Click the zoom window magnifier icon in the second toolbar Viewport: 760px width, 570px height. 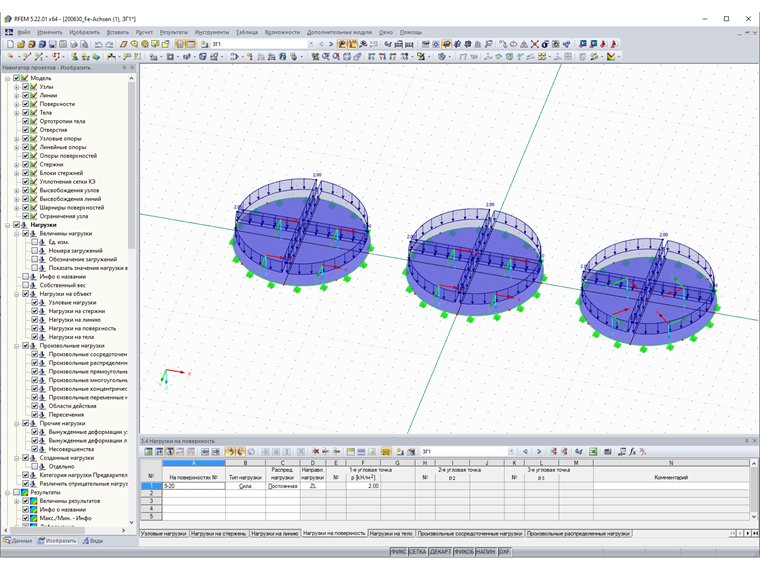pyautogui.click(x=326, y=57)
